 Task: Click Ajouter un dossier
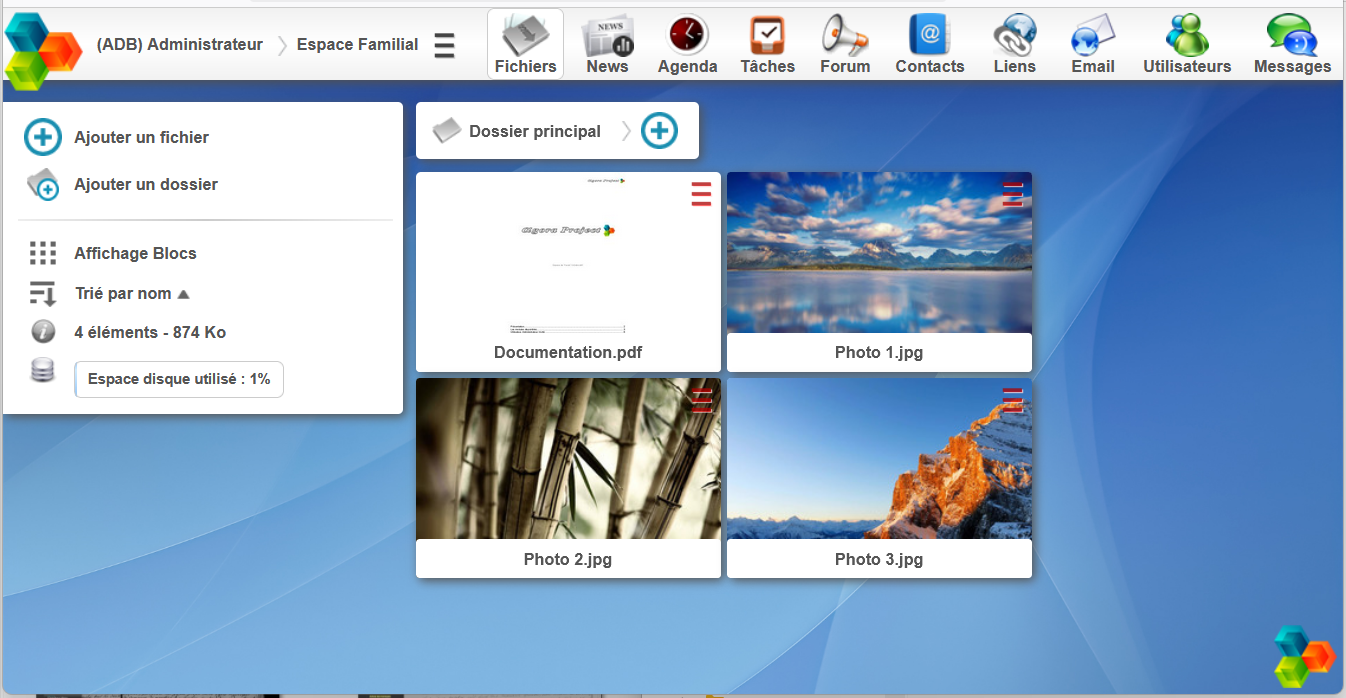tap(145, 184)
